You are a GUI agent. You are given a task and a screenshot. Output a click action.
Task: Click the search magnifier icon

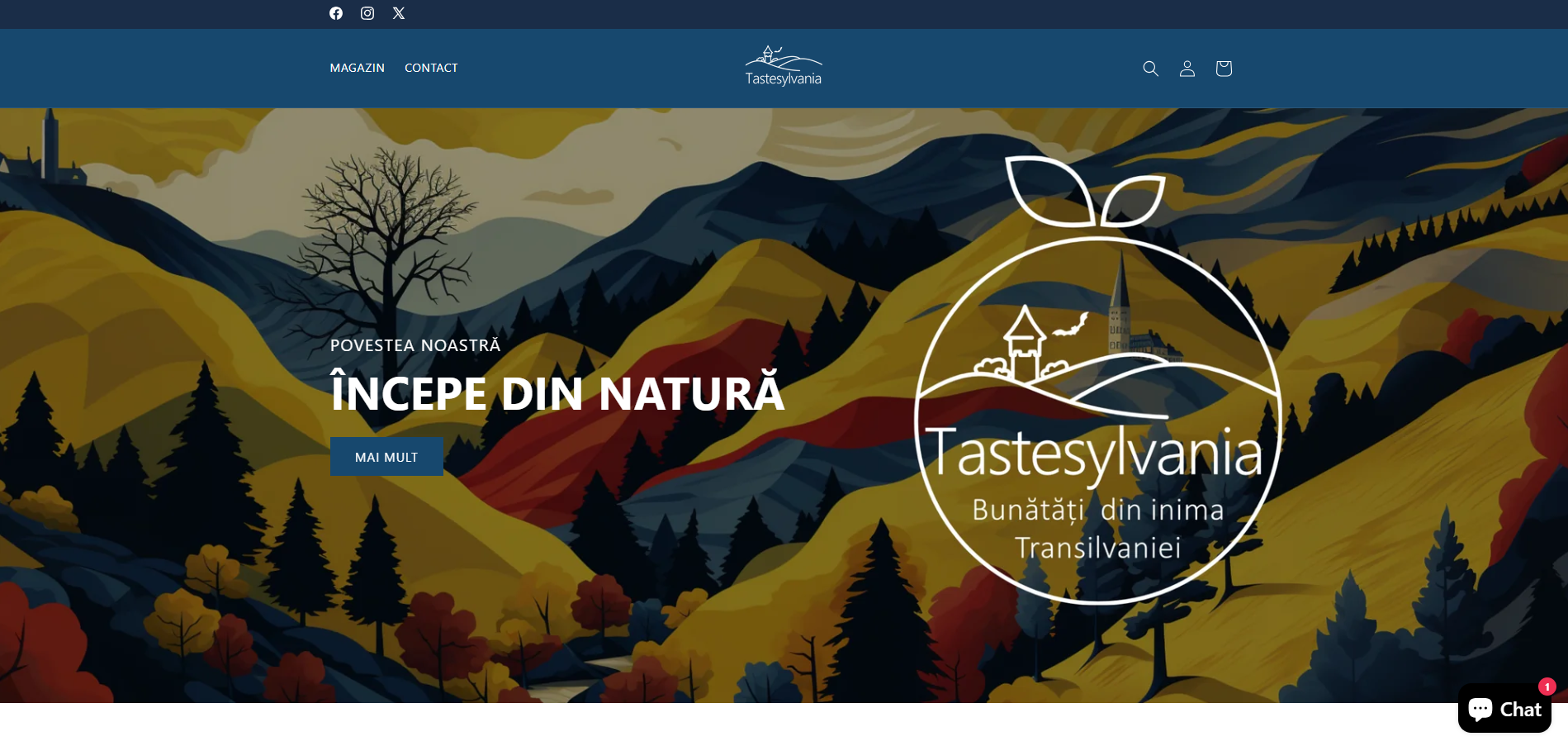point(1150,69)
